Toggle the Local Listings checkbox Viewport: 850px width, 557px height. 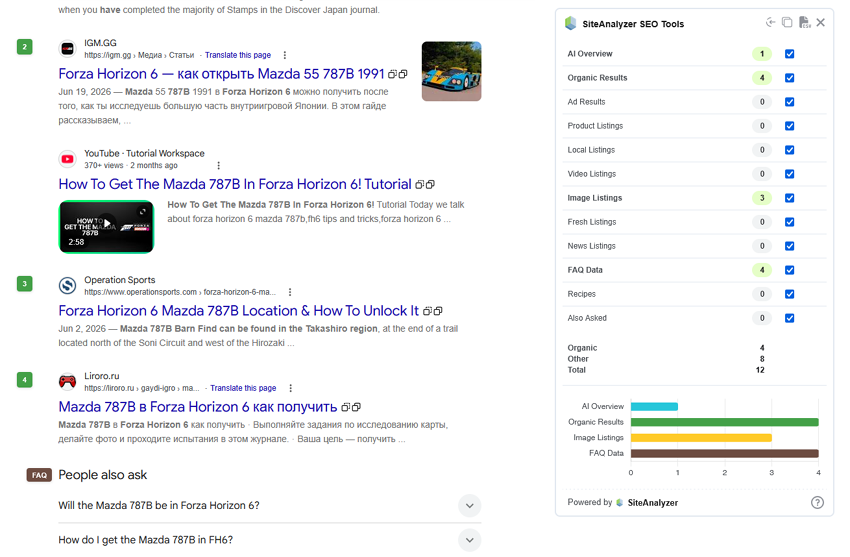789,150
